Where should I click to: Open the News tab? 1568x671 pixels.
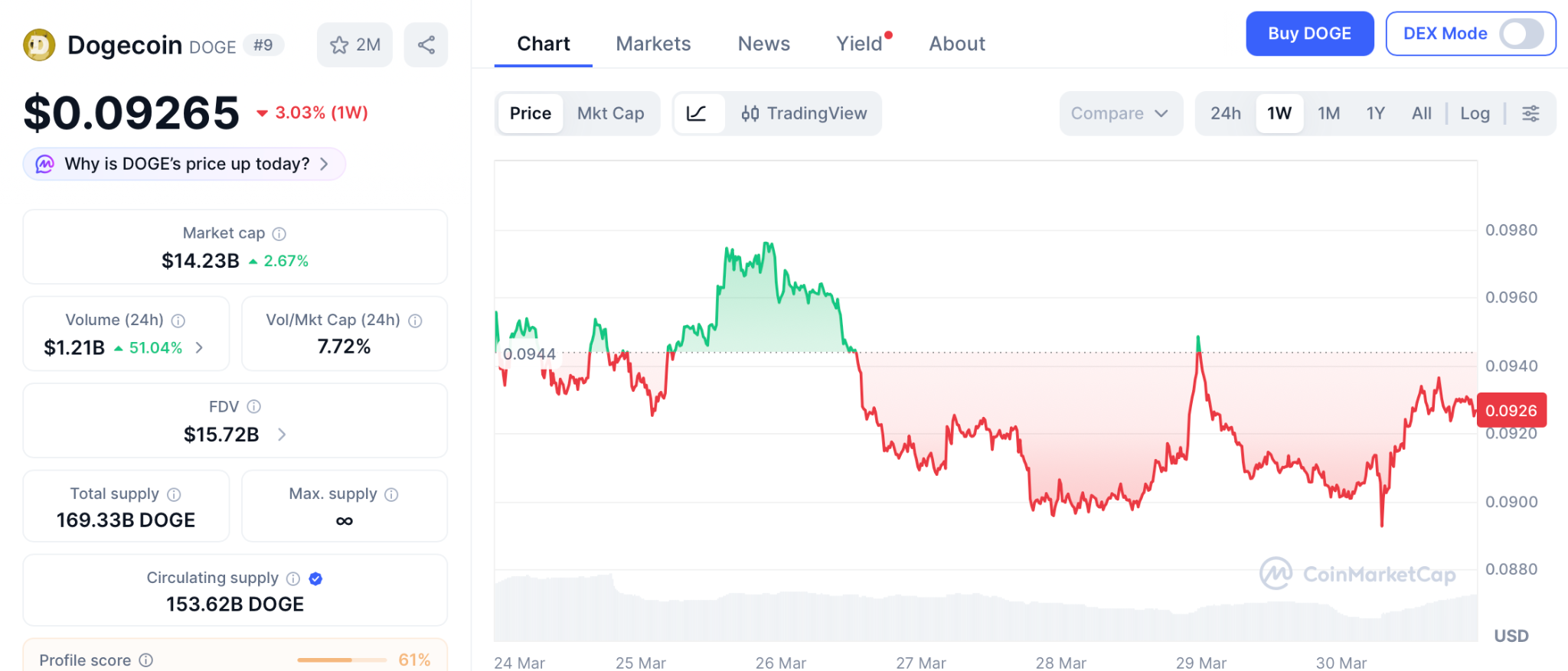click(x=763, y=44)
